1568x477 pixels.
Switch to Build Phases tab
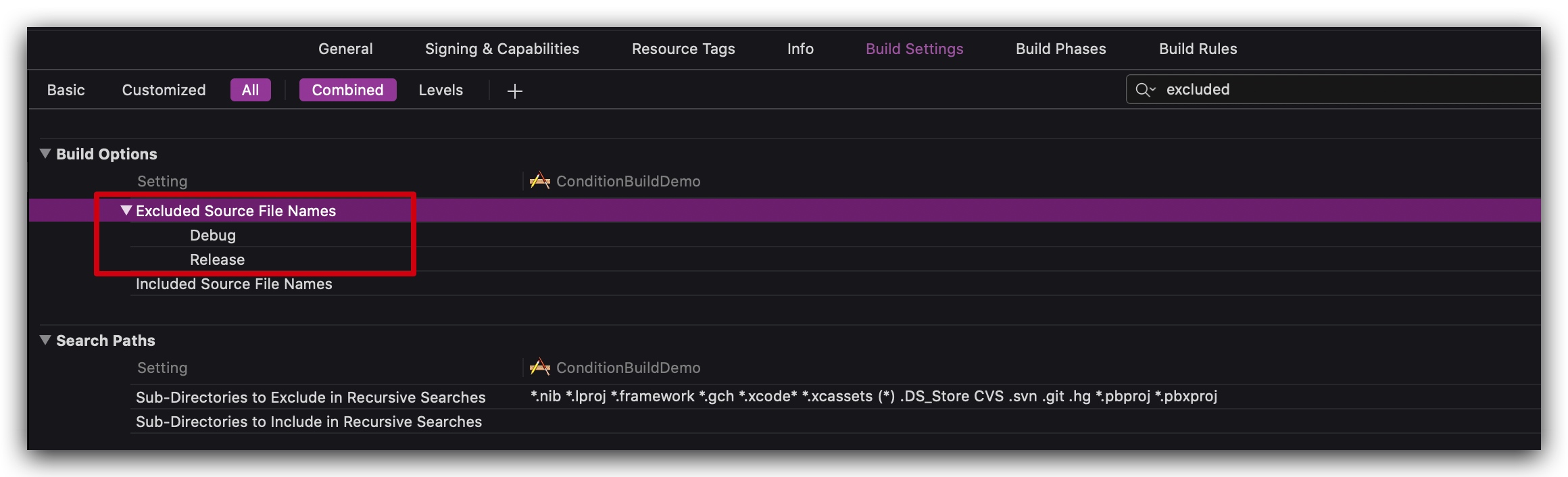coord(1060,49)
